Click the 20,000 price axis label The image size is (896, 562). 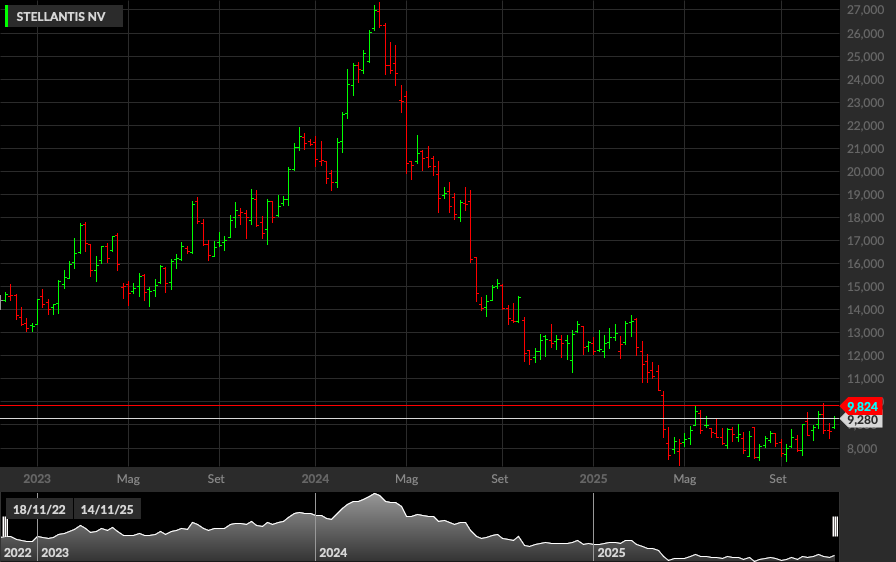tap(865, 172)
